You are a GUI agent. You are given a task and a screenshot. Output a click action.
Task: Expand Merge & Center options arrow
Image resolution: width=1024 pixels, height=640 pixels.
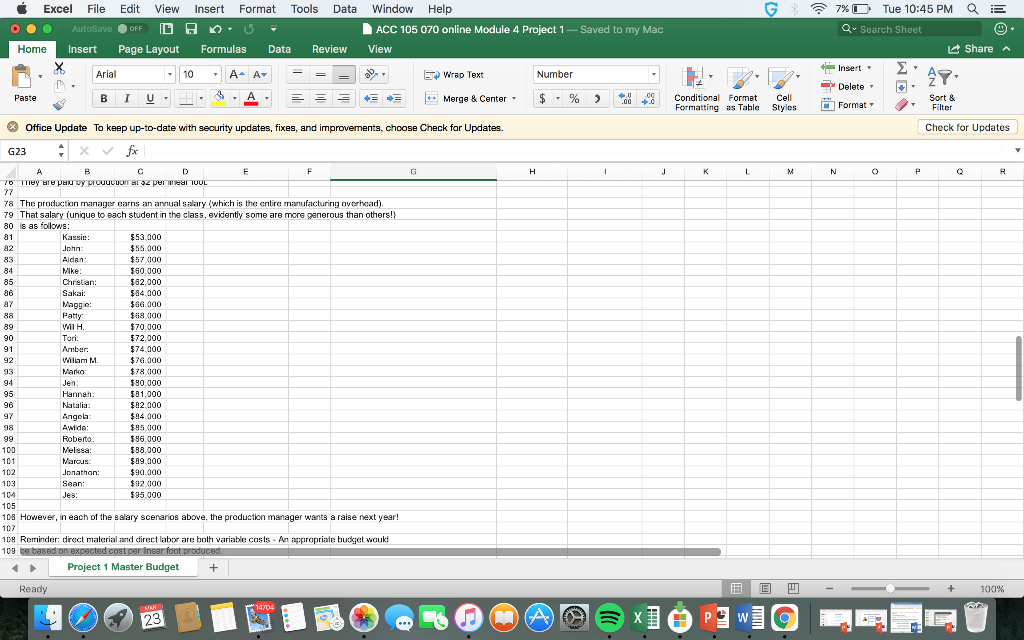514,99
